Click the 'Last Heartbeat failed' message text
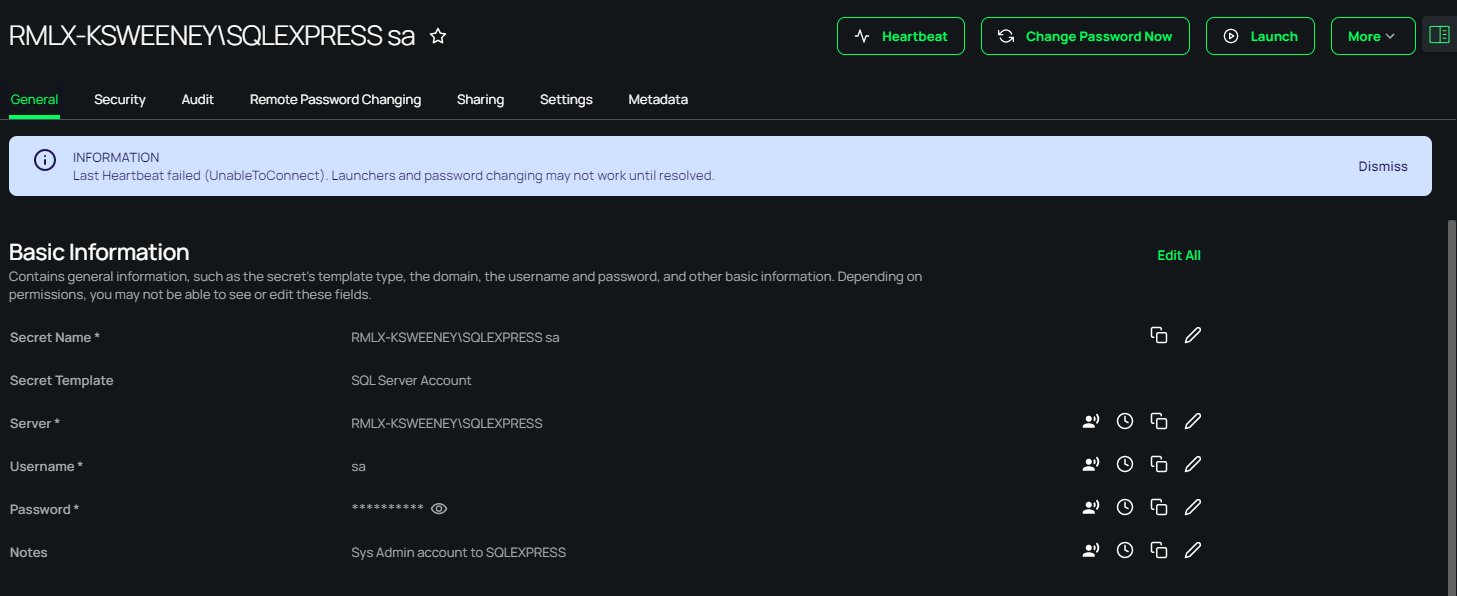 (393, 176)
